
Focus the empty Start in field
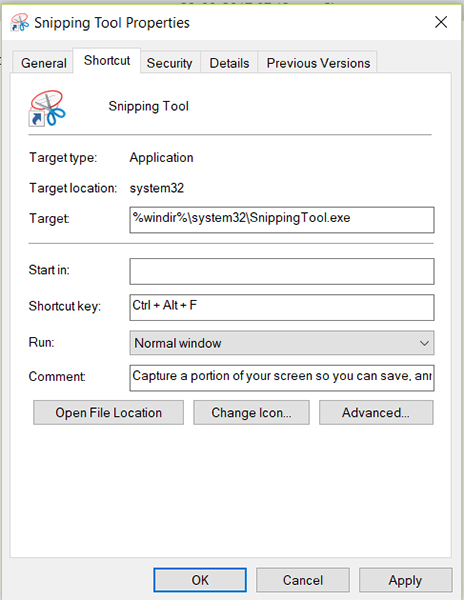point(282,272)
